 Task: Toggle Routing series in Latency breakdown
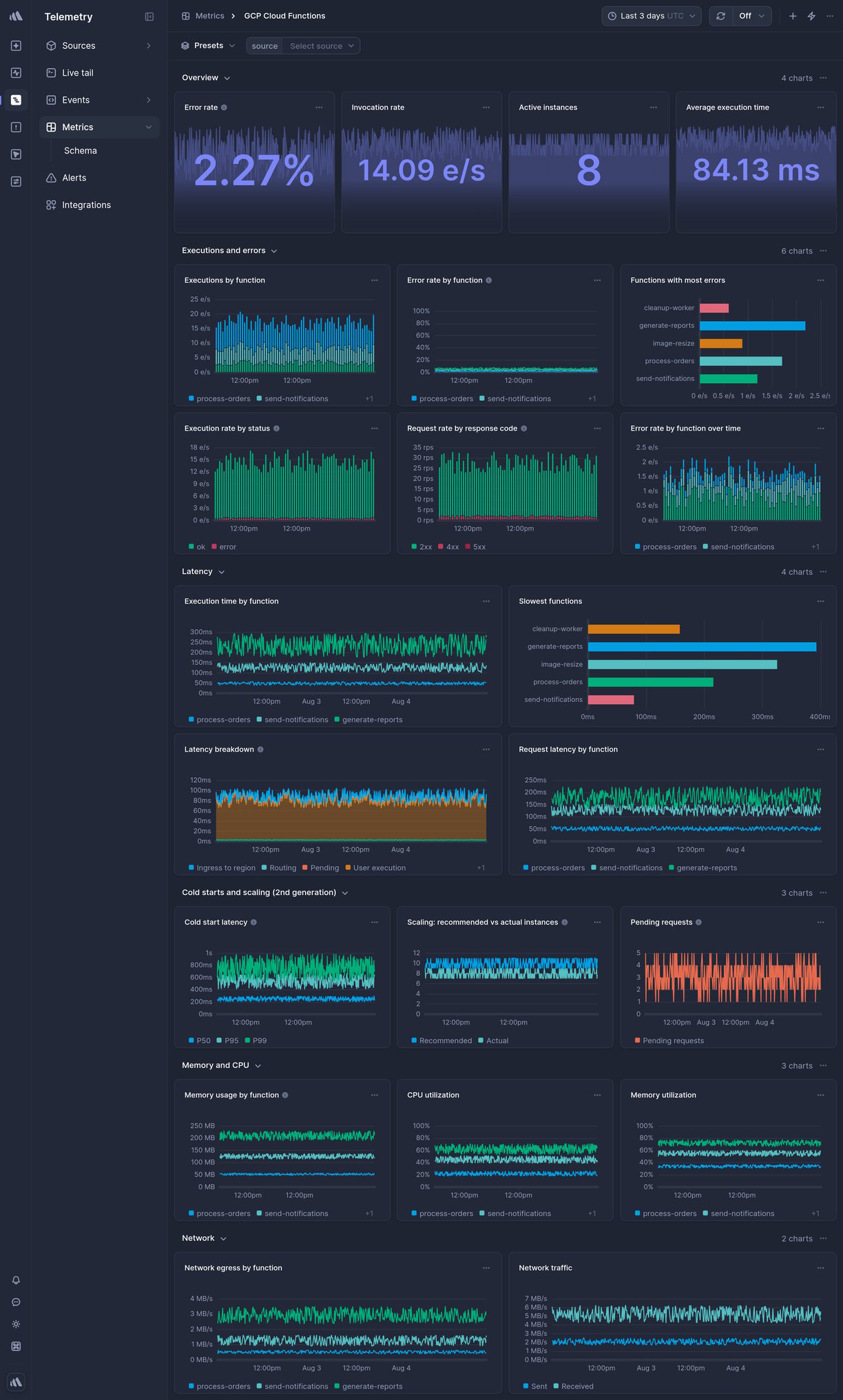pos(279,868)
